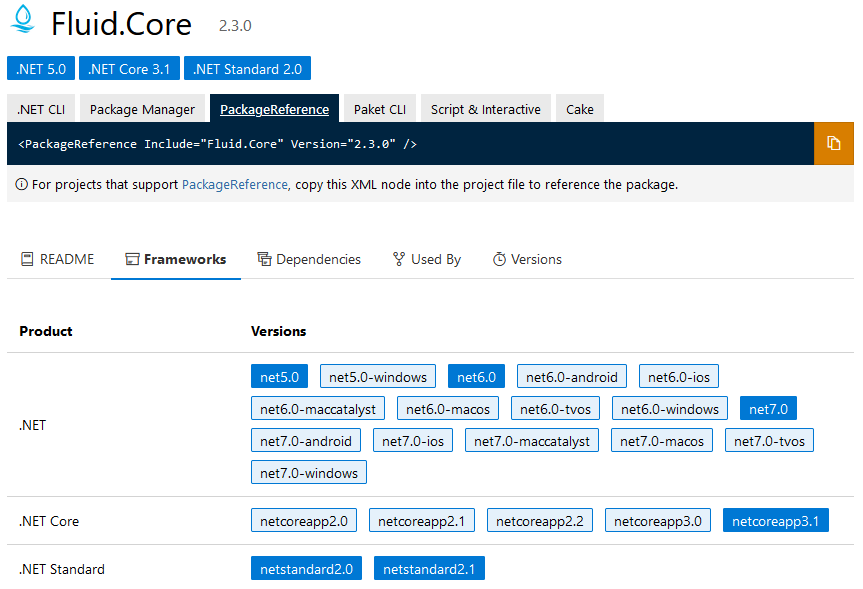
Task: Switch to the Paket CLI tab
Action: 380,109
